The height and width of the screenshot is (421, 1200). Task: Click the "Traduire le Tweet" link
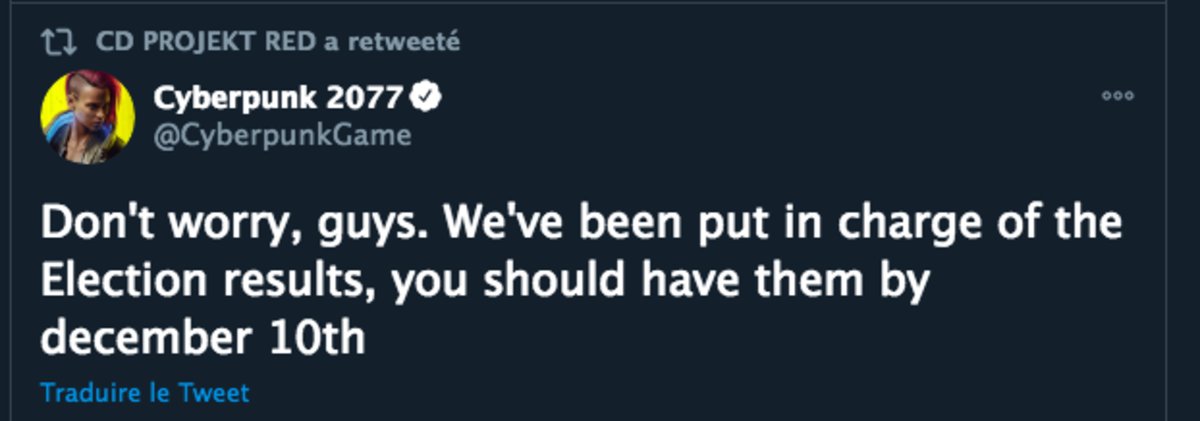145,392
